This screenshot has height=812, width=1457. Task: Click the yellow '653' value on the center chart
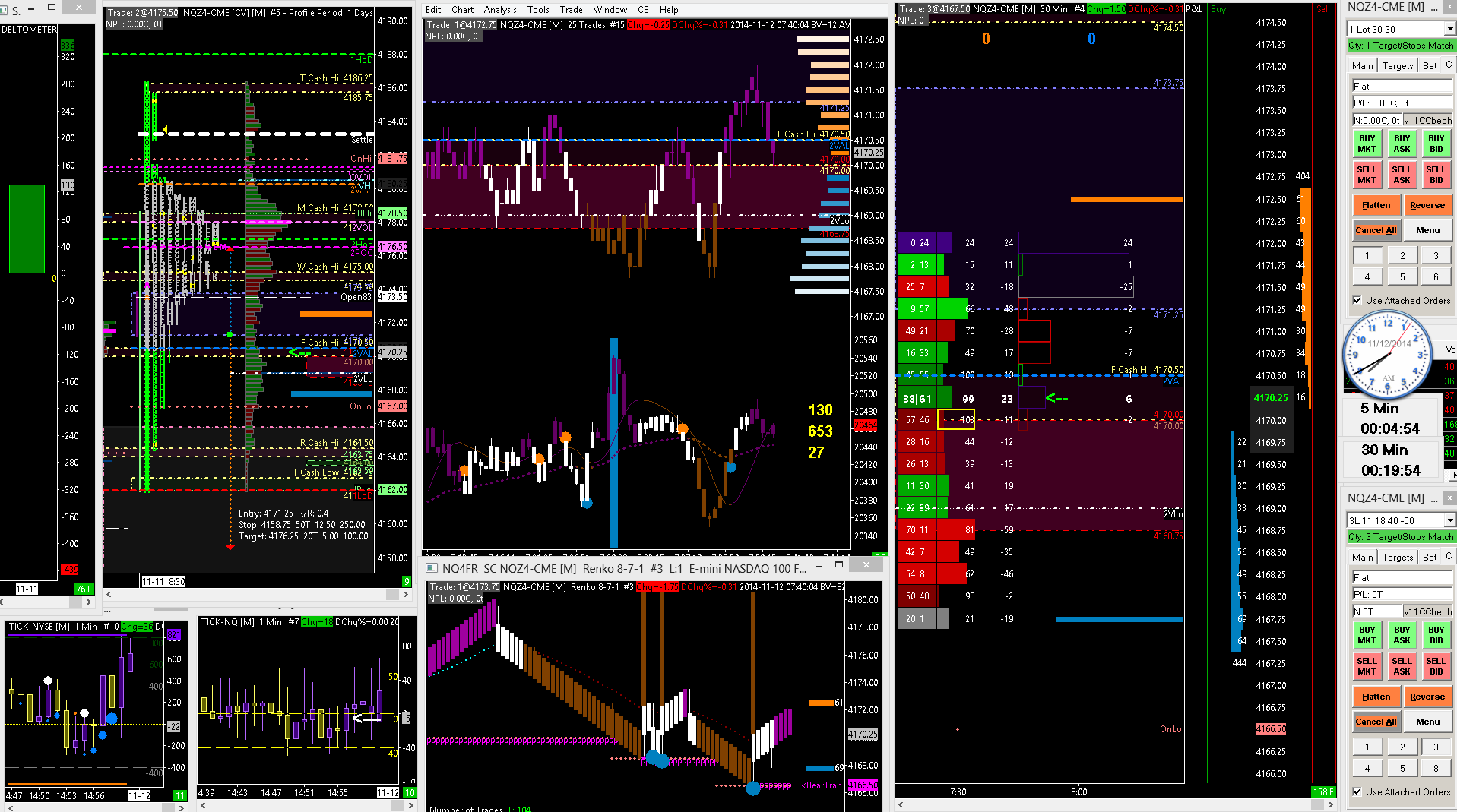(820, 431)
